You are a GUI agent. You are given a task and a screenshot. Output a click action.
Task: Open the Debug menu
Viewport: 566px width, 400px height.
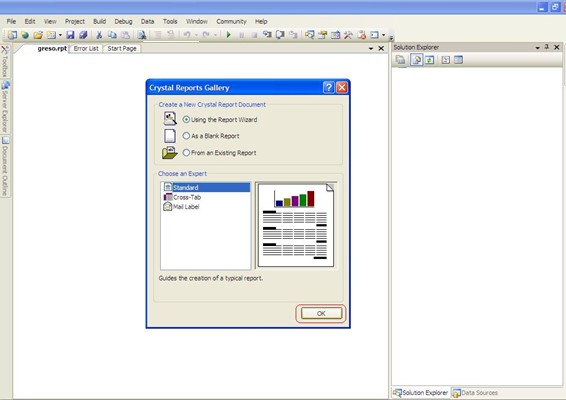click(x=123, y=21)
